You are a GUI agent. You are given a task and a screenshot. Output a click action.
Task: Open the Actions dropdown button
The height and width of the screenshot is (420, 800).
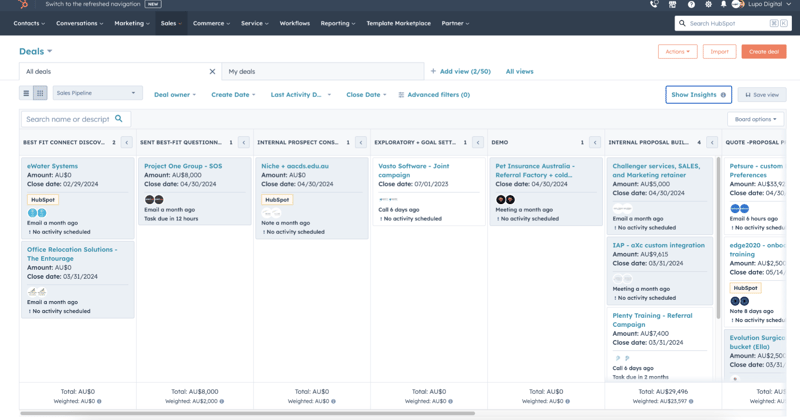[678, 52]
